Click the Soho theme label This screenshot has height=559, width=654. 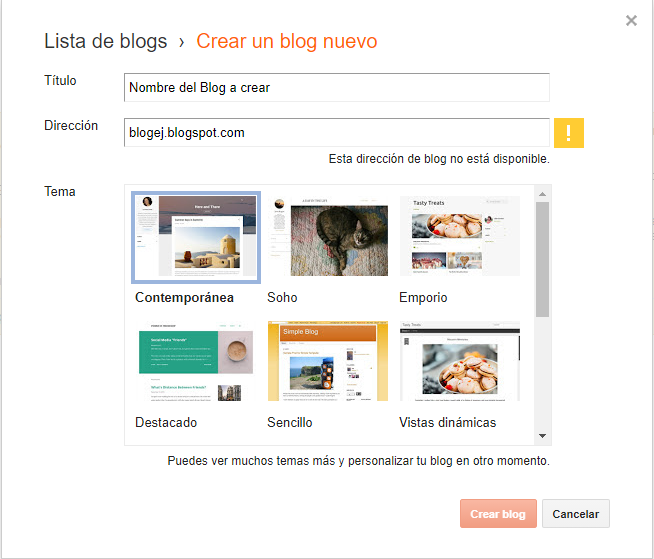tap(282, 297)
